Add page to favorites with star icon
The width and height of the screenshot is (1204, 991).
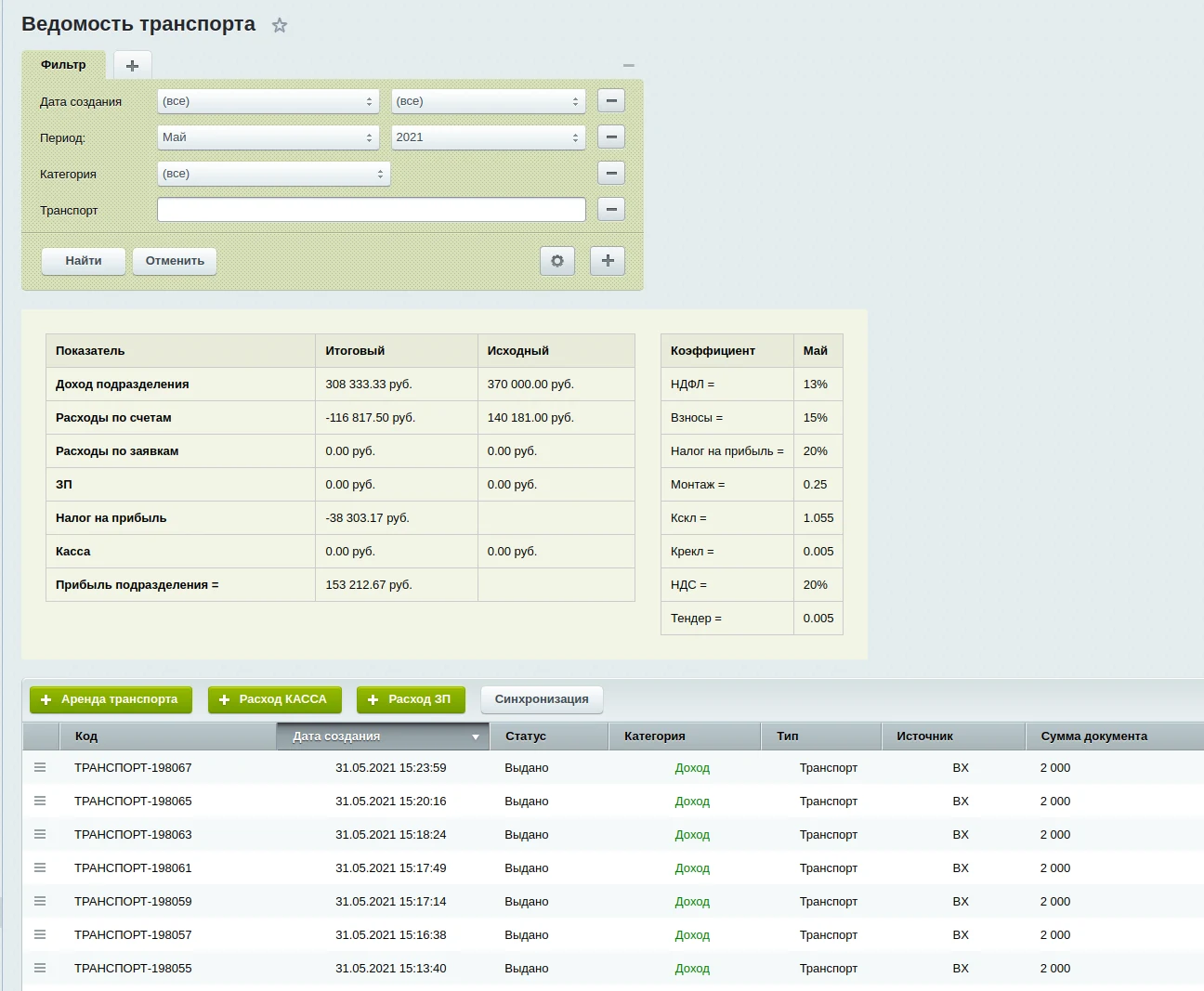coord(280,26)
